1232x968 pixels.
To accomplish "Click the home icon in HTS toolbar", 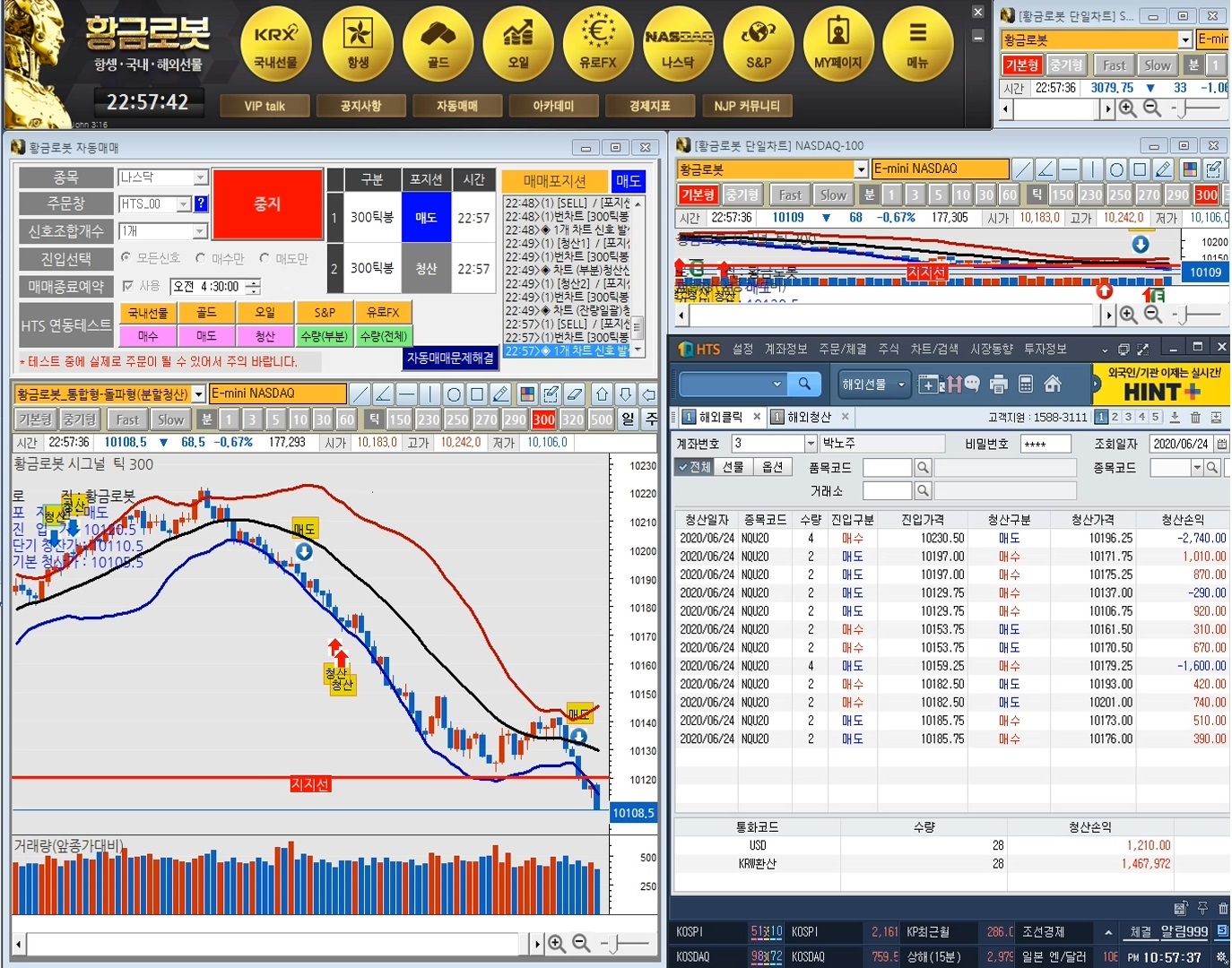I will pos(1053,385).
